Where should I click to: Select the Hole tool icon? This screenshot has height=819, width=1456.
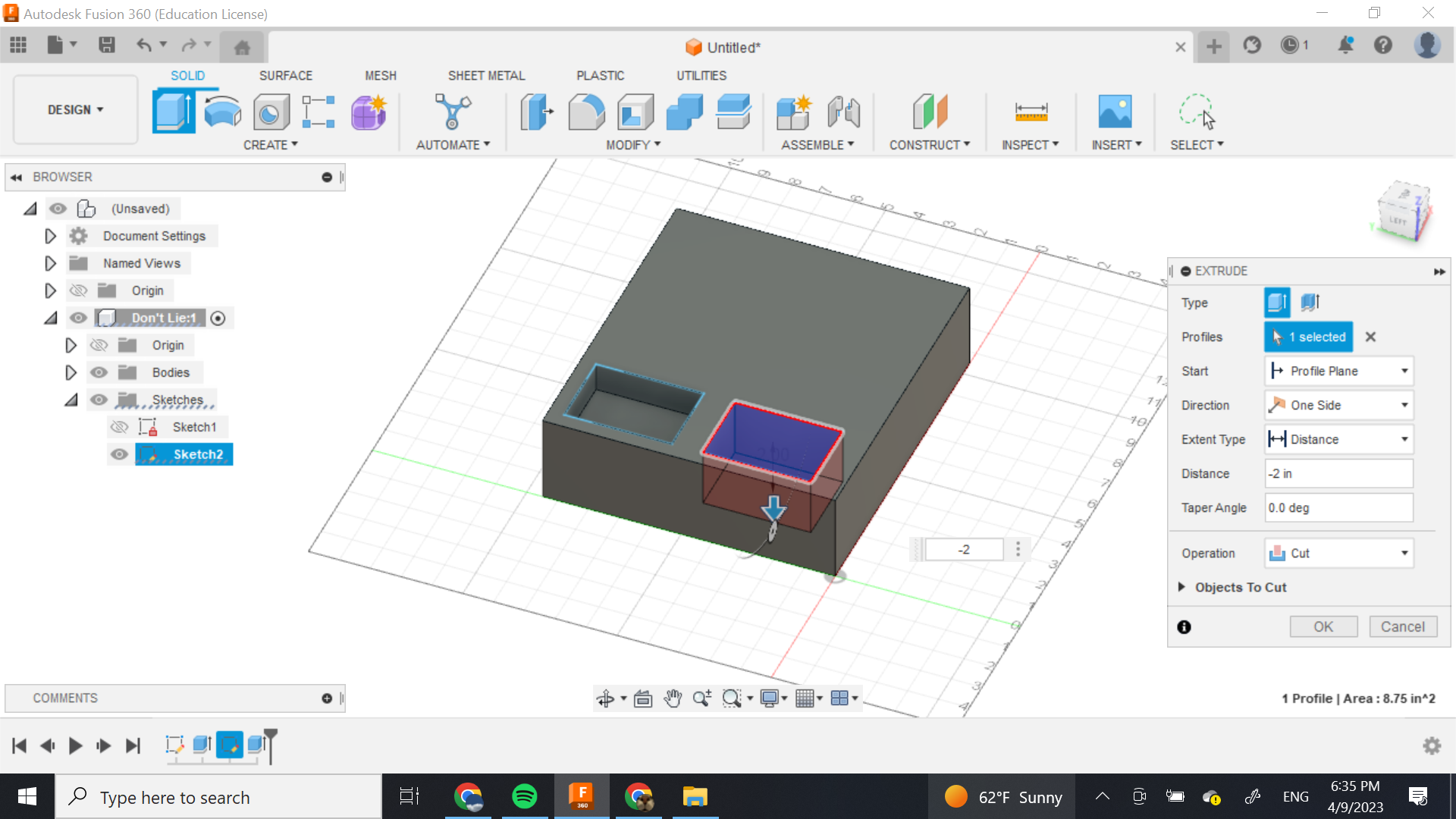(x=271, y=111)
